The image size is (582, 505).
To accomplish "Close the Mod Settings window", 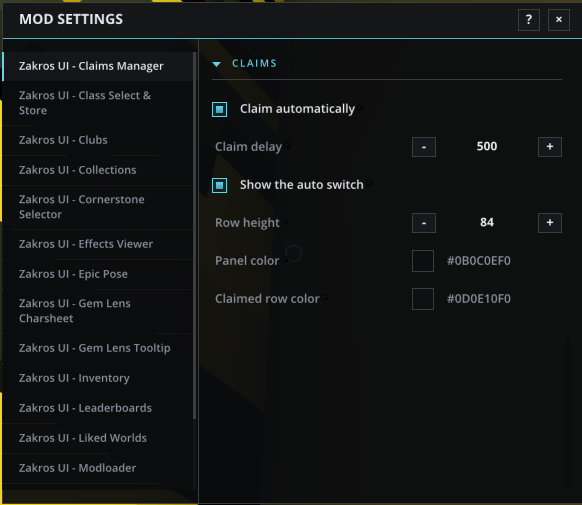I will coord(559,20).
